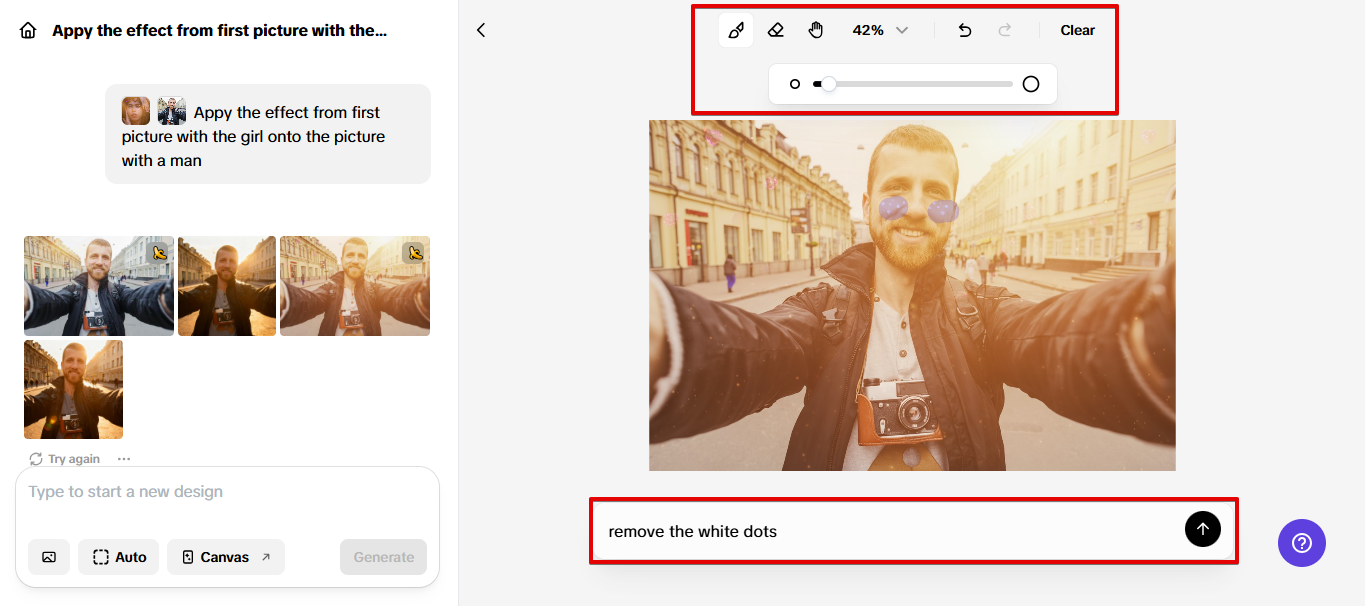Select the Eraser tool
The image size is (1365, 606).
(x=775, y=30)
